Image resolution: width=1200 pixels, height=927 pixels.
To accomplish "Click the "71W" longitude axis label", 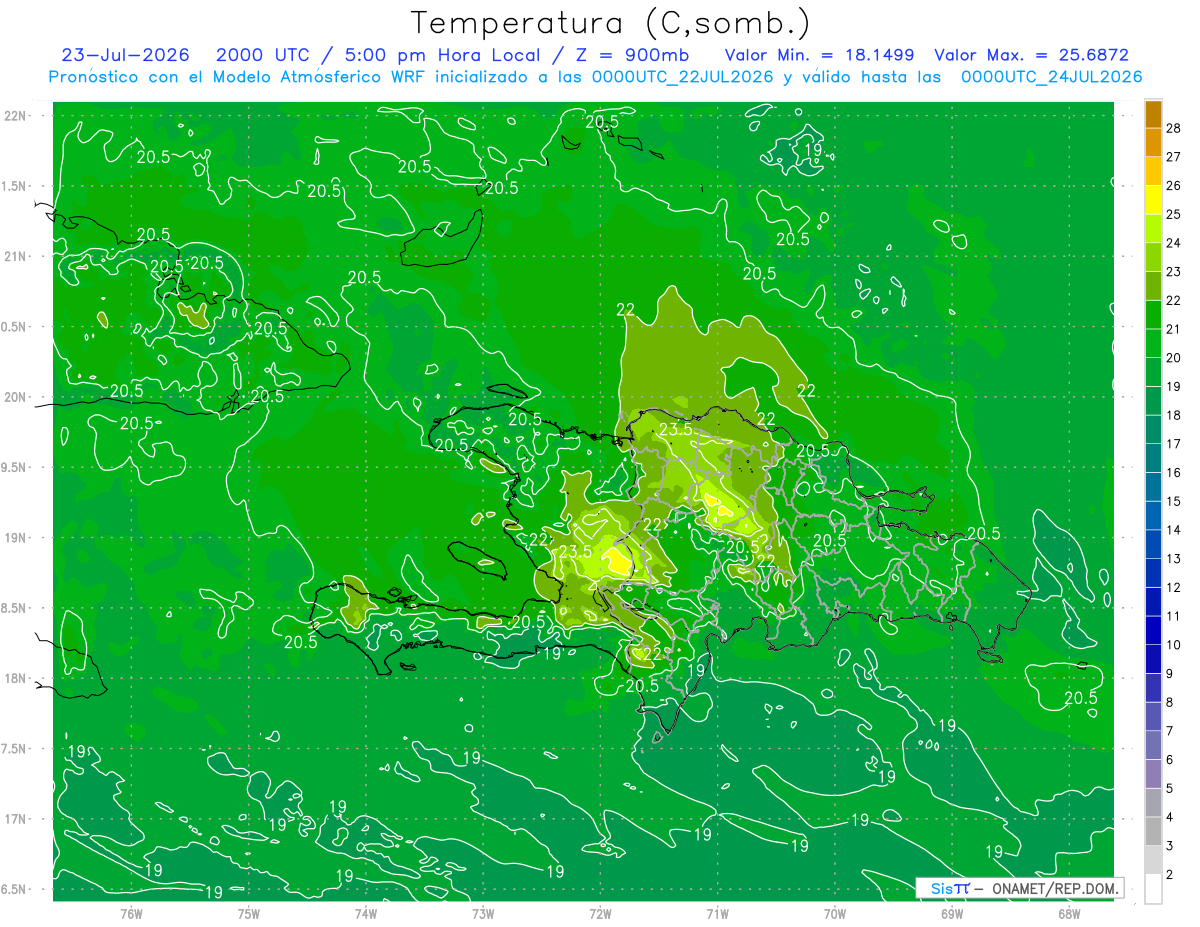I will pos(717,913).
